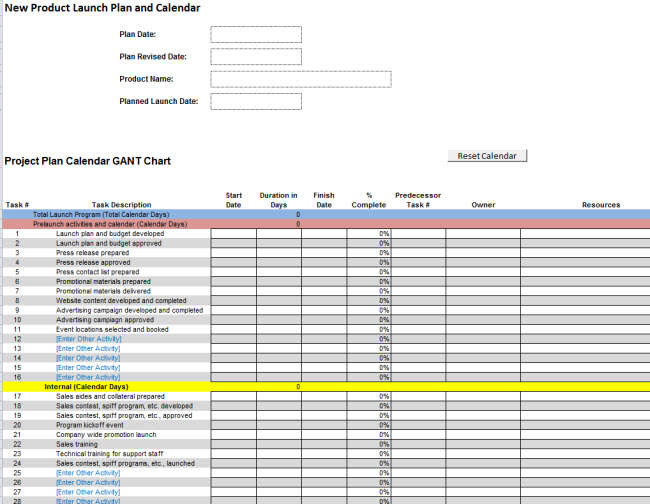Select 'Press release approved' task cell
Viewport: 650px width, 504px height.
point(93,262)
